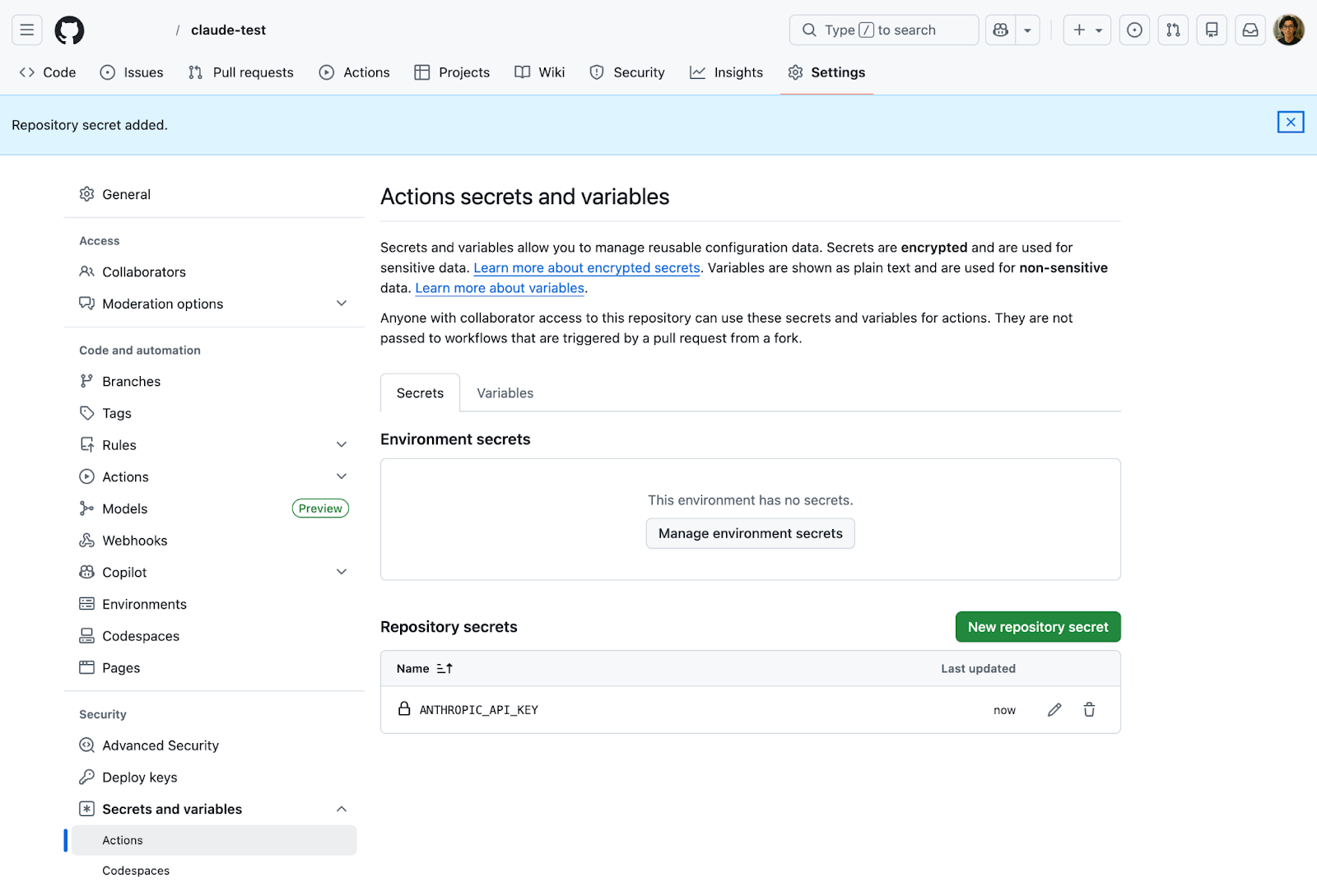Click the New repository secret button
The height and width of the screenshot is (896, 1317).
pyautogui.click(x=1037, y=627)
